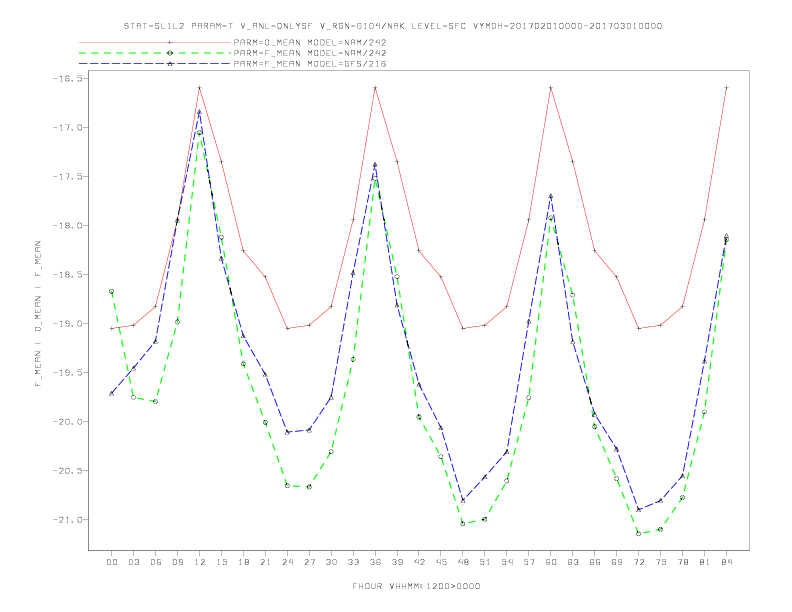Click forecast hour 60 on the x-axis
792x612 pixels.
551,562
